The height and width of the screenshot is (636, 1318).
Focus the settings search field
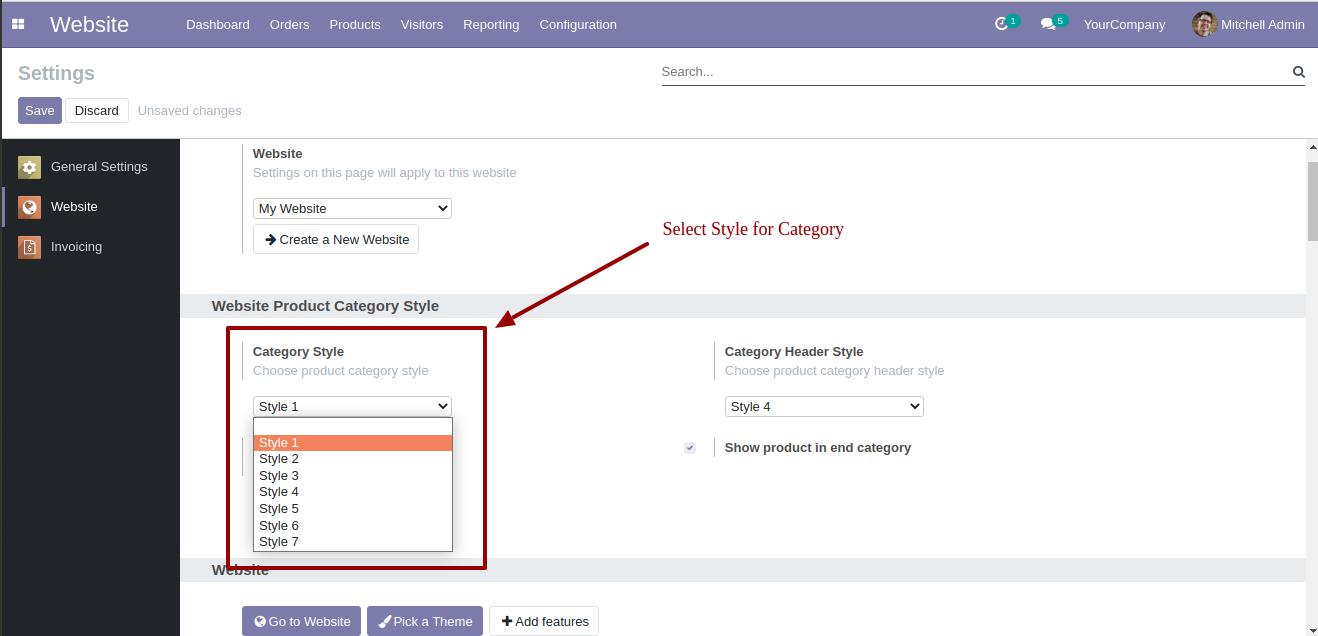point(975,72)
